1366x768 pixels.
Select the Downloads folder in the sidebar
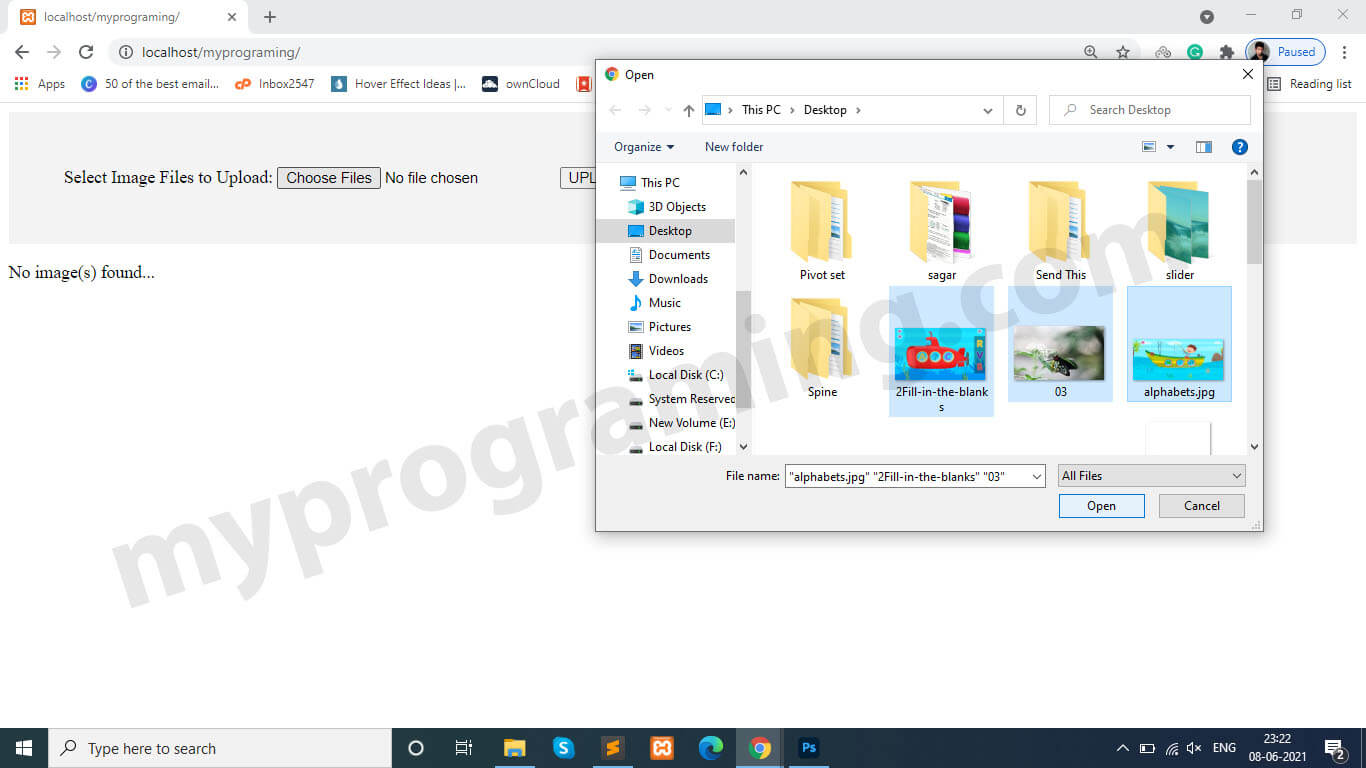(675, 279)
